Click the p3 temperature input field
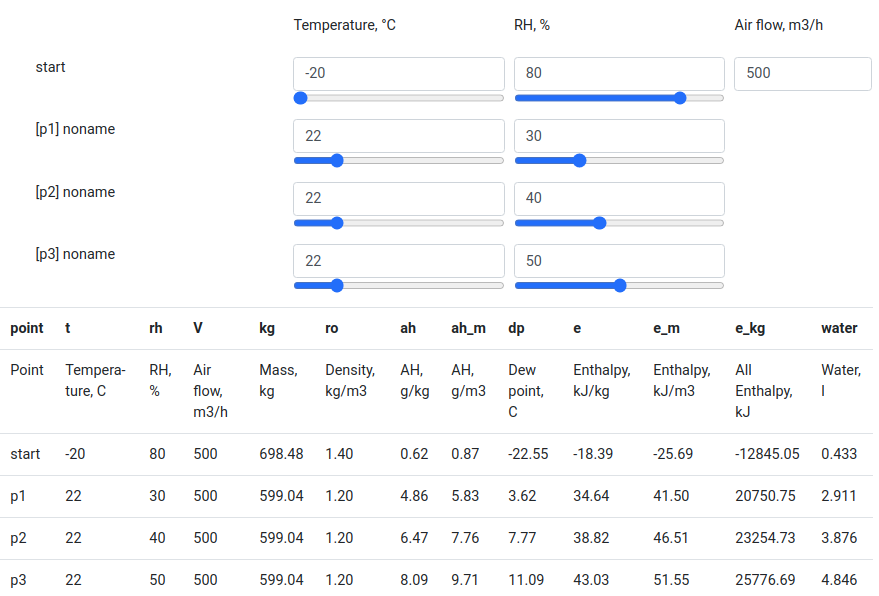Image resolution: width=879 pixels, height=596 pixels. tap(398, 261)
